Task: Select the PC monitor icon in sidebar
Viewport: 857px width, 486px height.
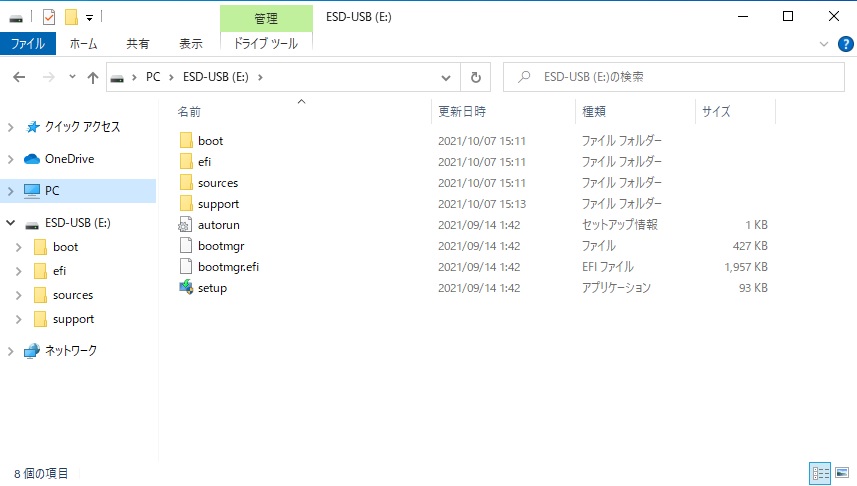Action: 32,191
